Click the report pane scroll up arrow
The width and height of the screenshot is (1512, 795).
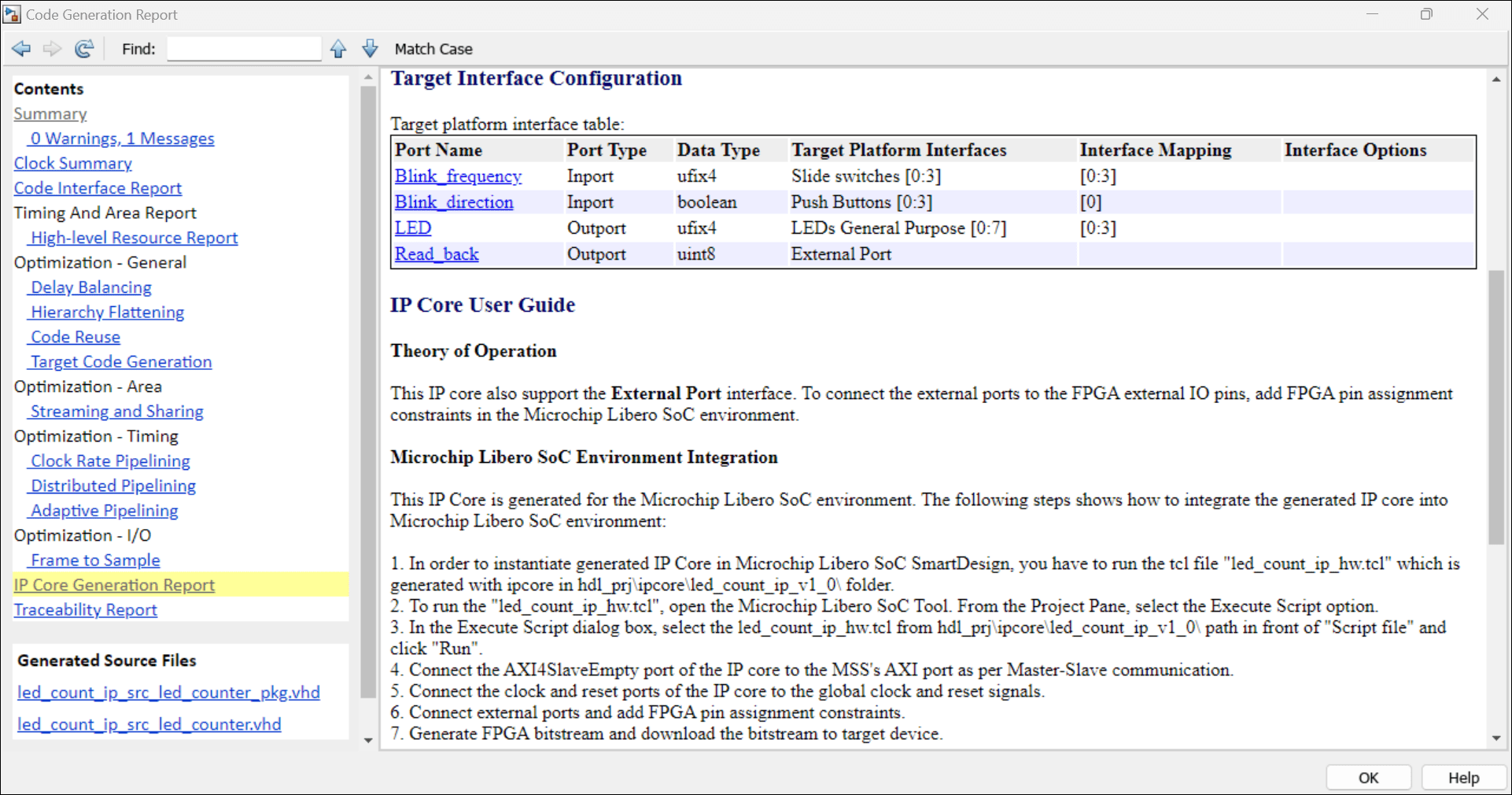click(1495, 79)
